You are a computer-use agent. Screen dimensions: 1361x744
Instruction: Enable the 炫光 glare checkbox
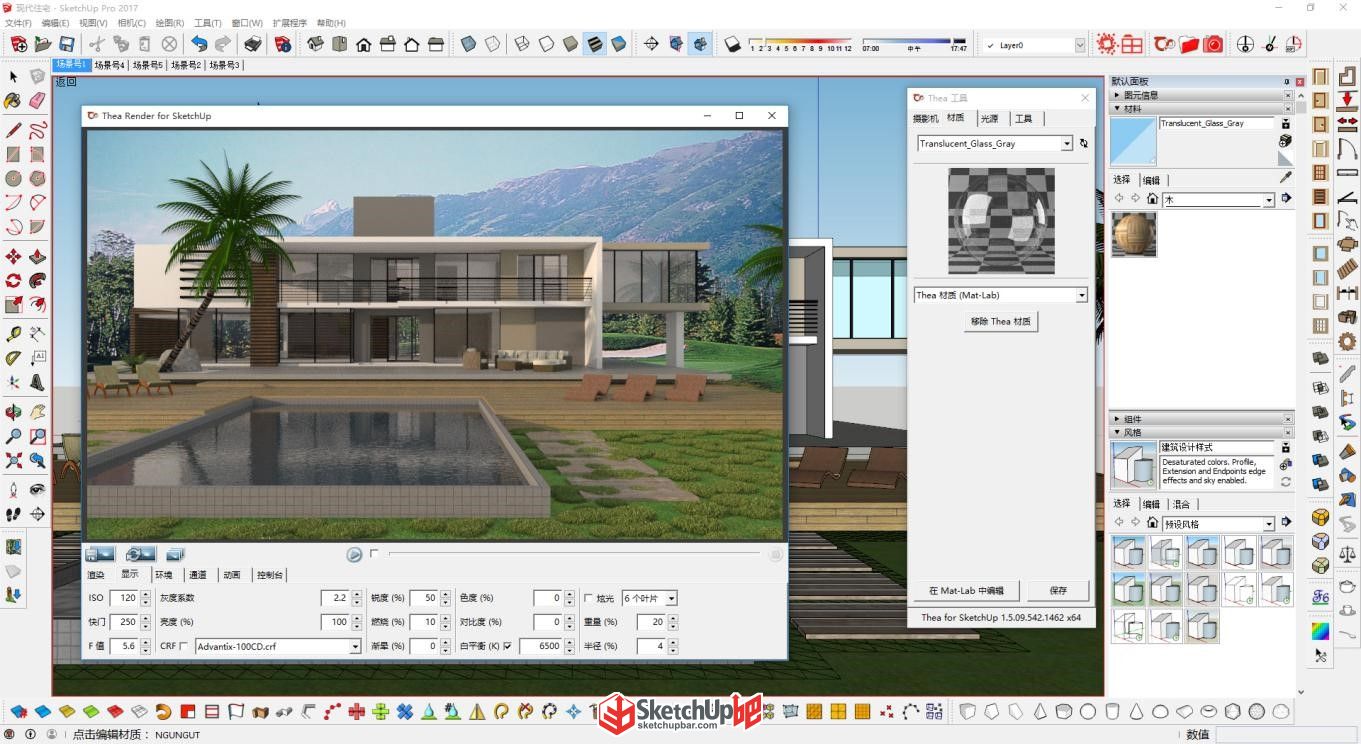coord(588,598)
